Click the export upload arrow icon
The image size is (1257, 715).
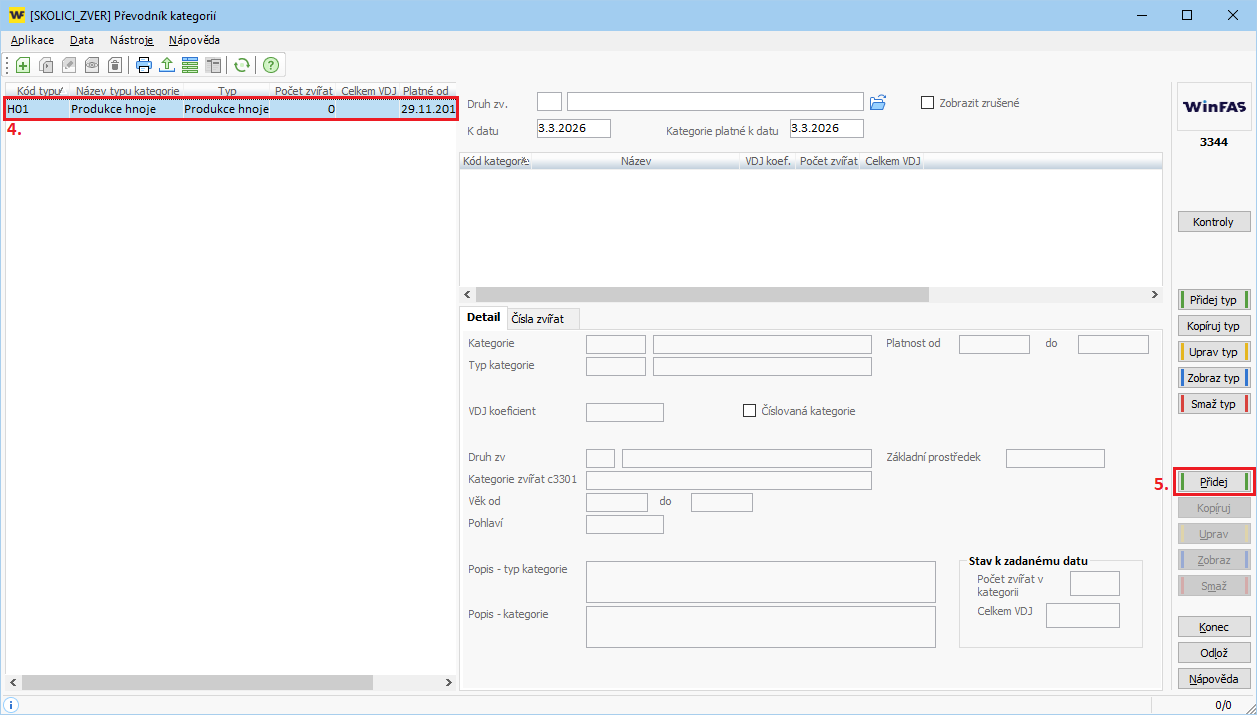coord(167,66)
